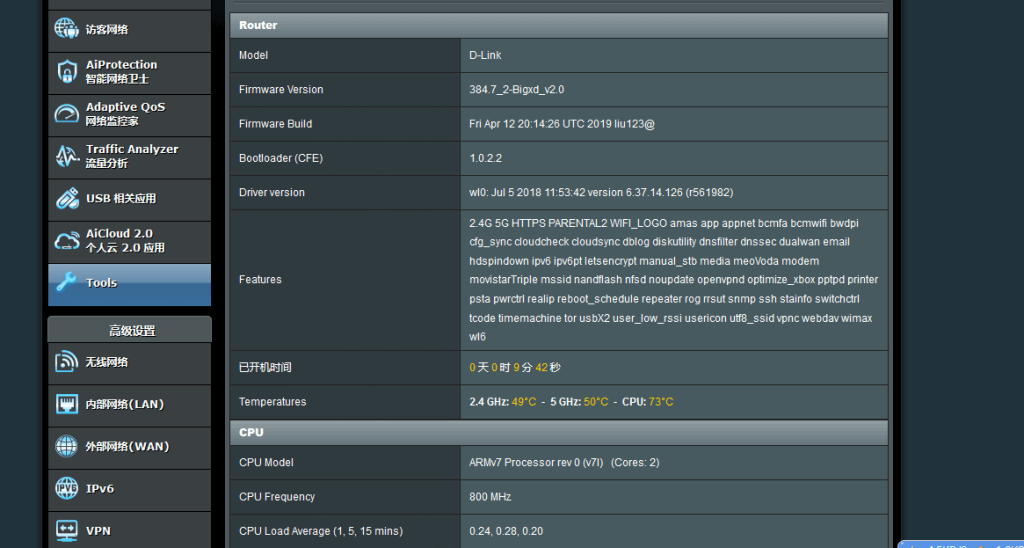Open IPv6 settings menu item
This screenshot has height=548, width=1024.
129,490
